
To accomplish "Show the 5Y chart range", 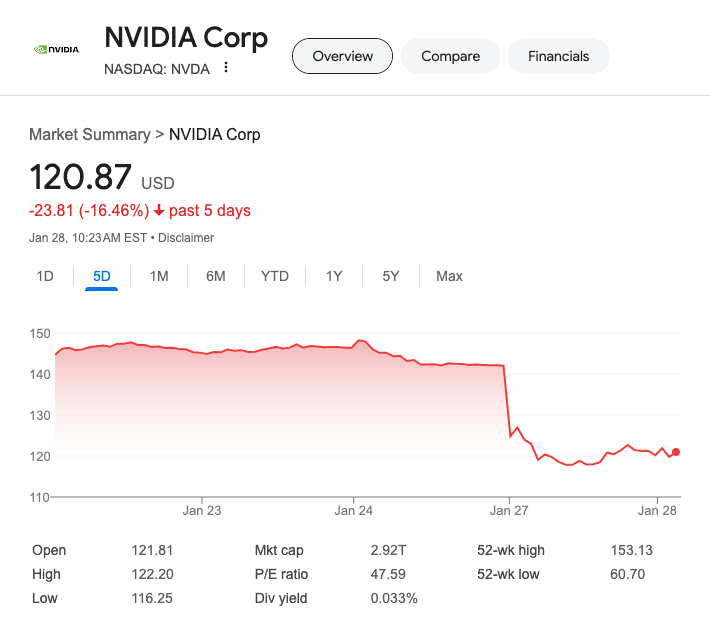I will (391, 276).
